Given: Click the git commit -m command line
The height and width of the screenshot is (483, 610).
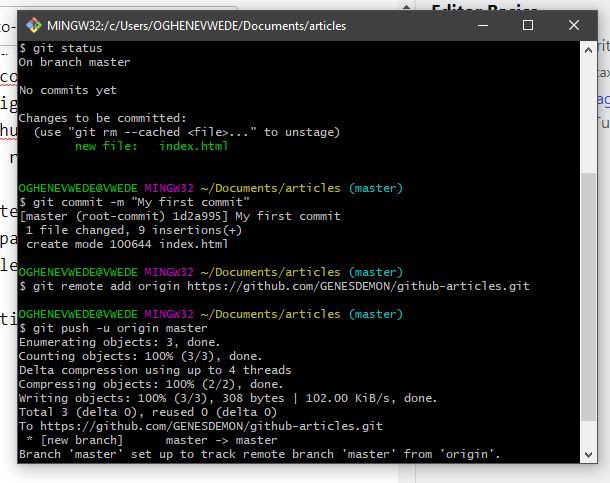Looking at the screenshot, I should (x=134, y=202).
